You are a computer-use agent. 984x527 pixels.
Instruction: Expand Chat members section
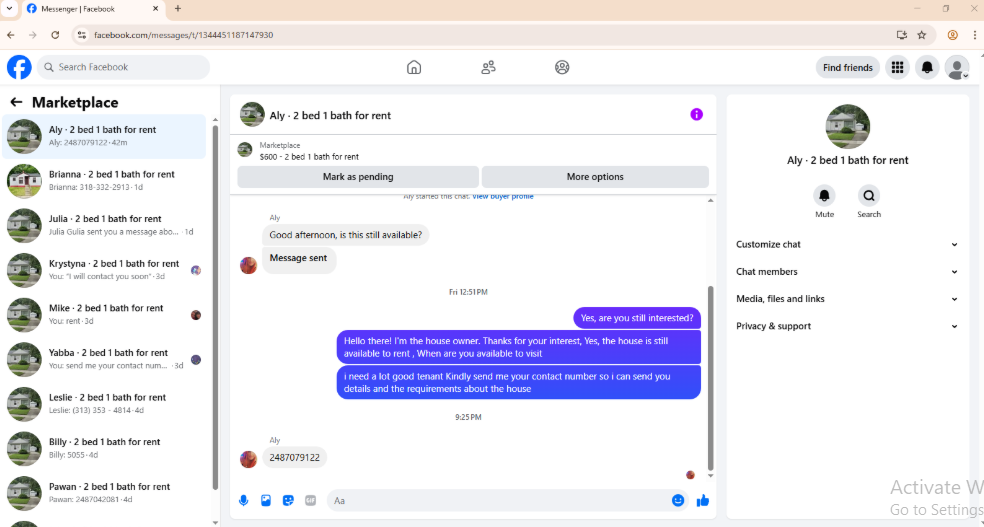(847, 272)
